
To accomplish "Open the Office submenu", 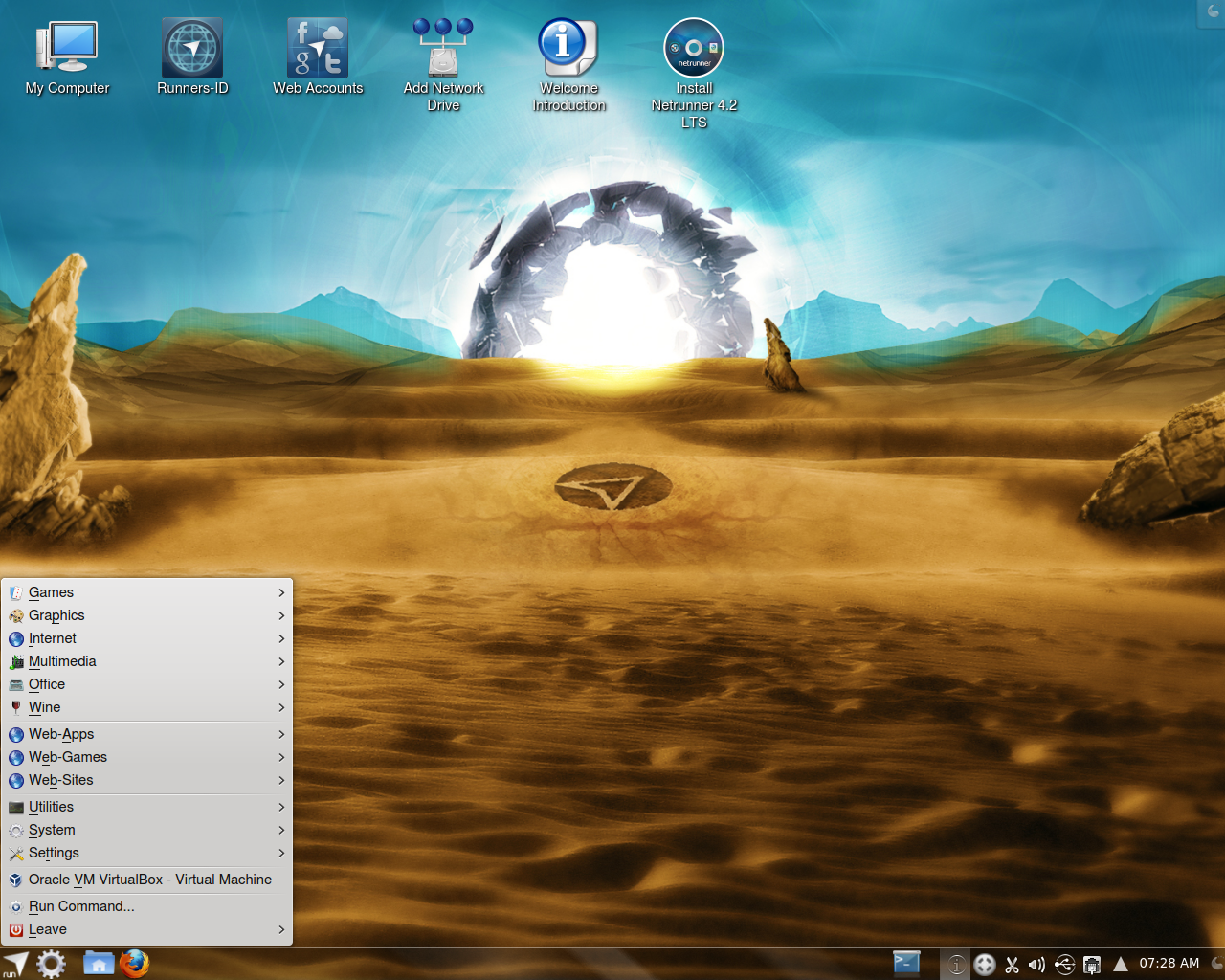I will pyautogui.click(x=147, y=684).
